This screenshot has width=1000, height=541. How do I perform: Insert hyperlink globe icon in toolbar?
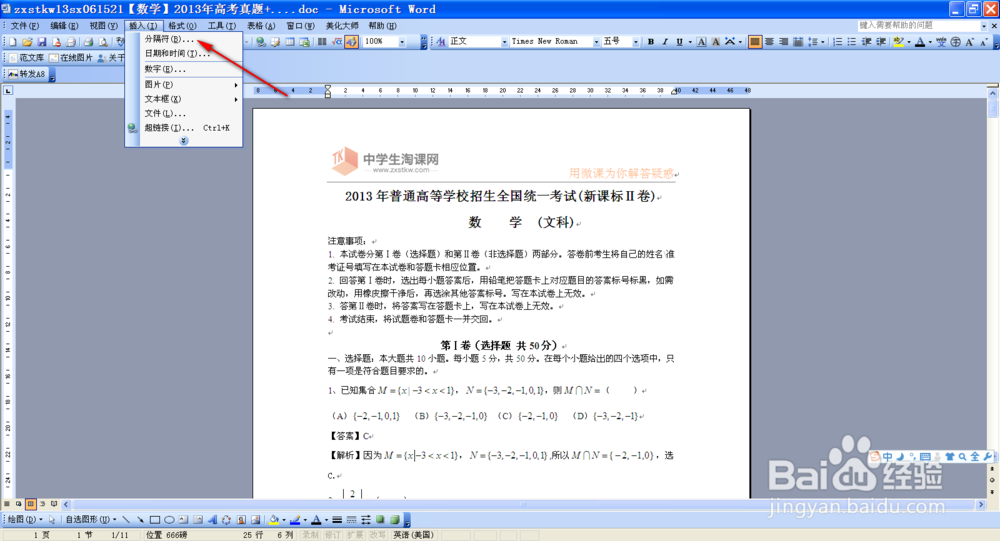coord(261,41)
